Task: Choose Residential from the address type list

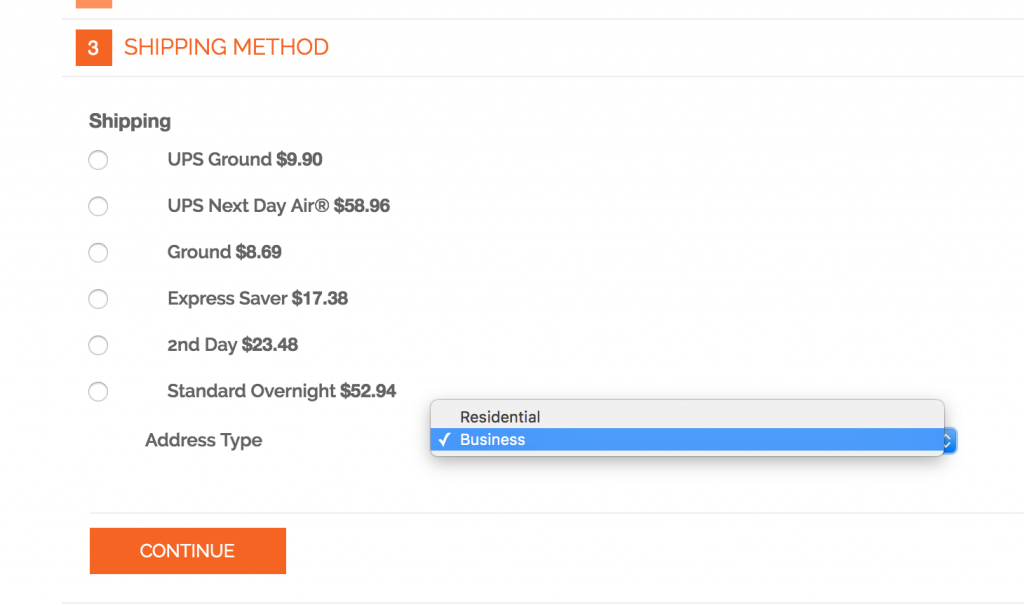Action: 500,417
